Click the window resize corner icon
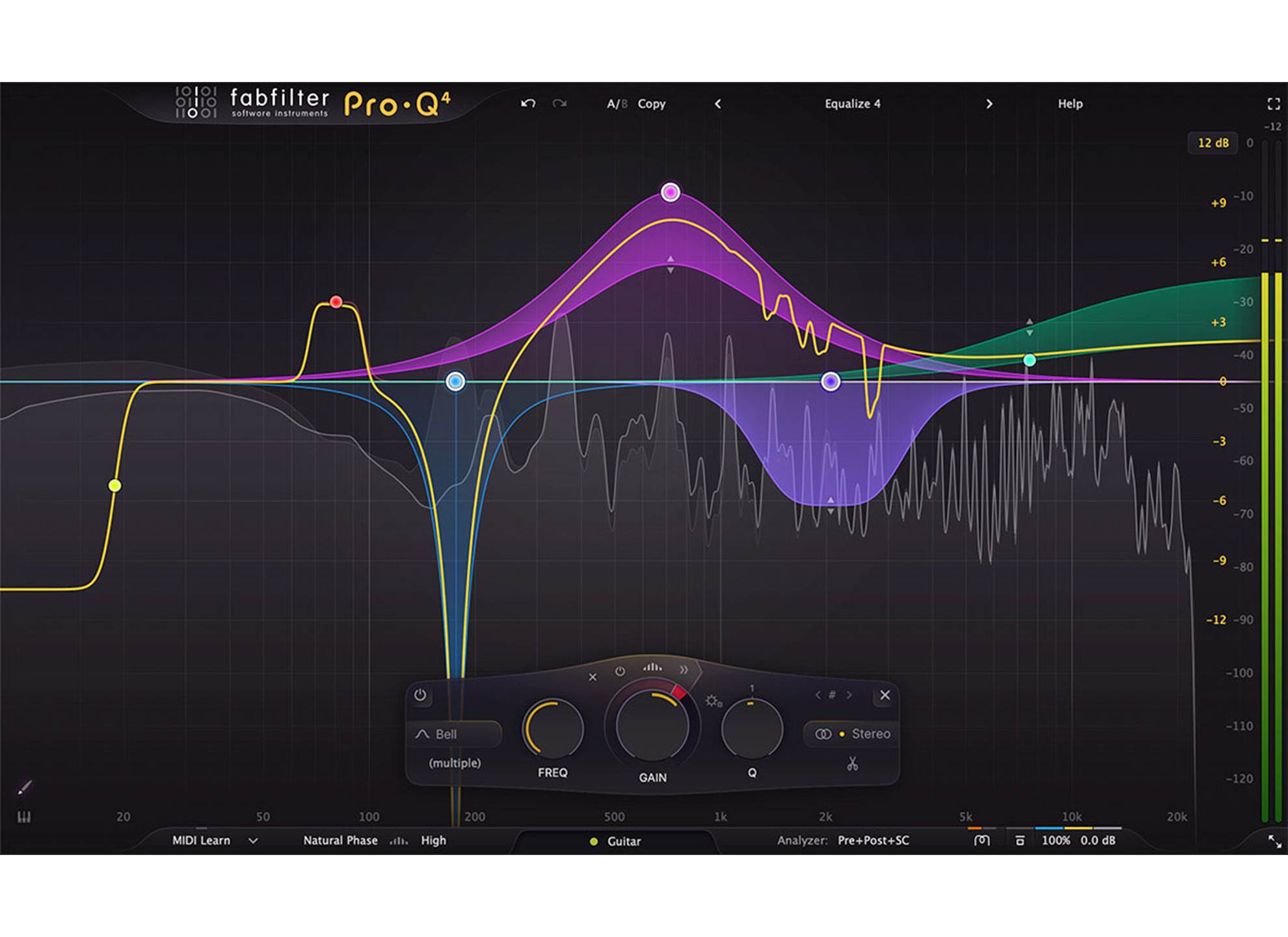 pos(1274,841)
